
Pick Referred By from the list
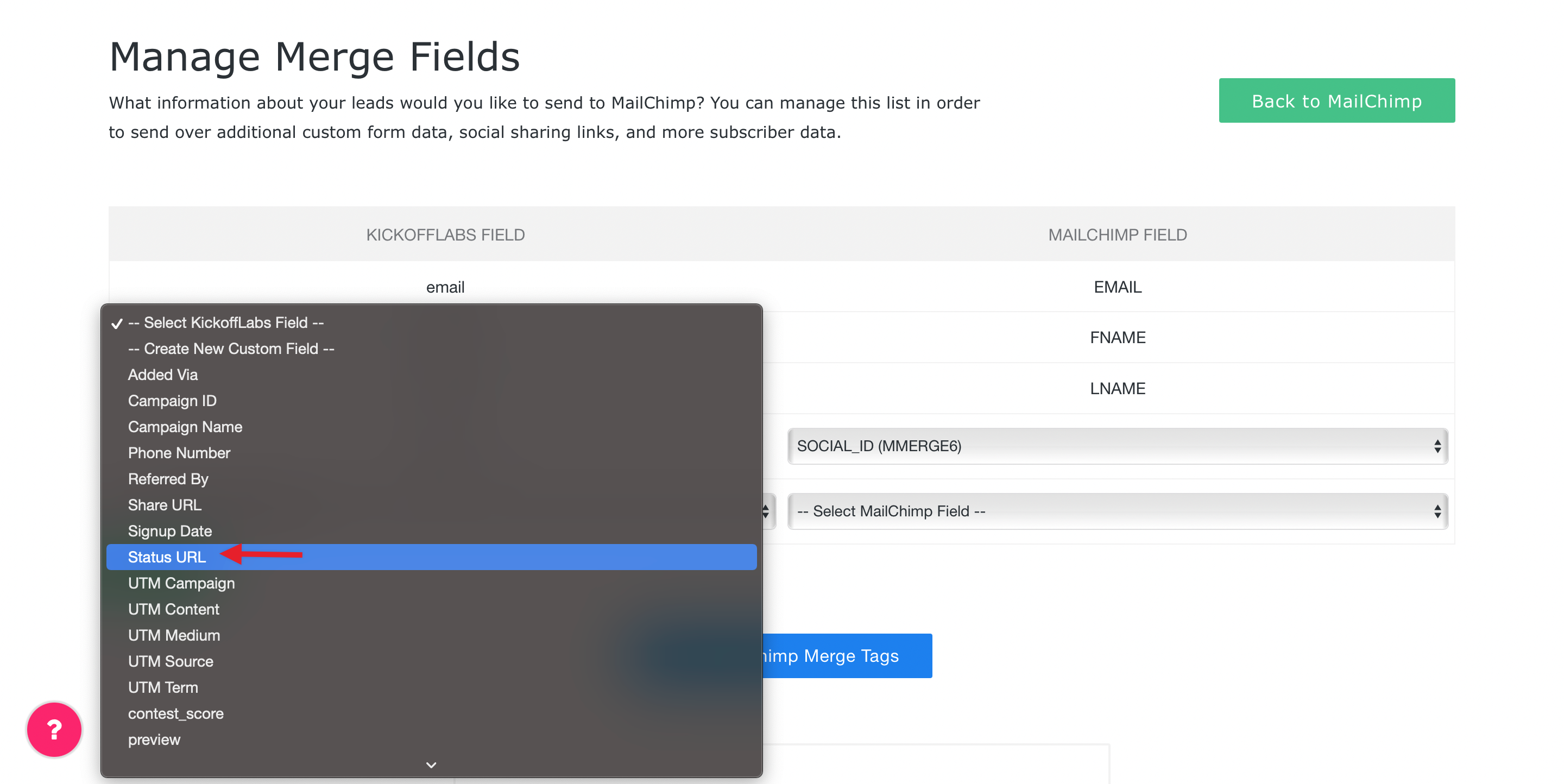click(431, 479)
